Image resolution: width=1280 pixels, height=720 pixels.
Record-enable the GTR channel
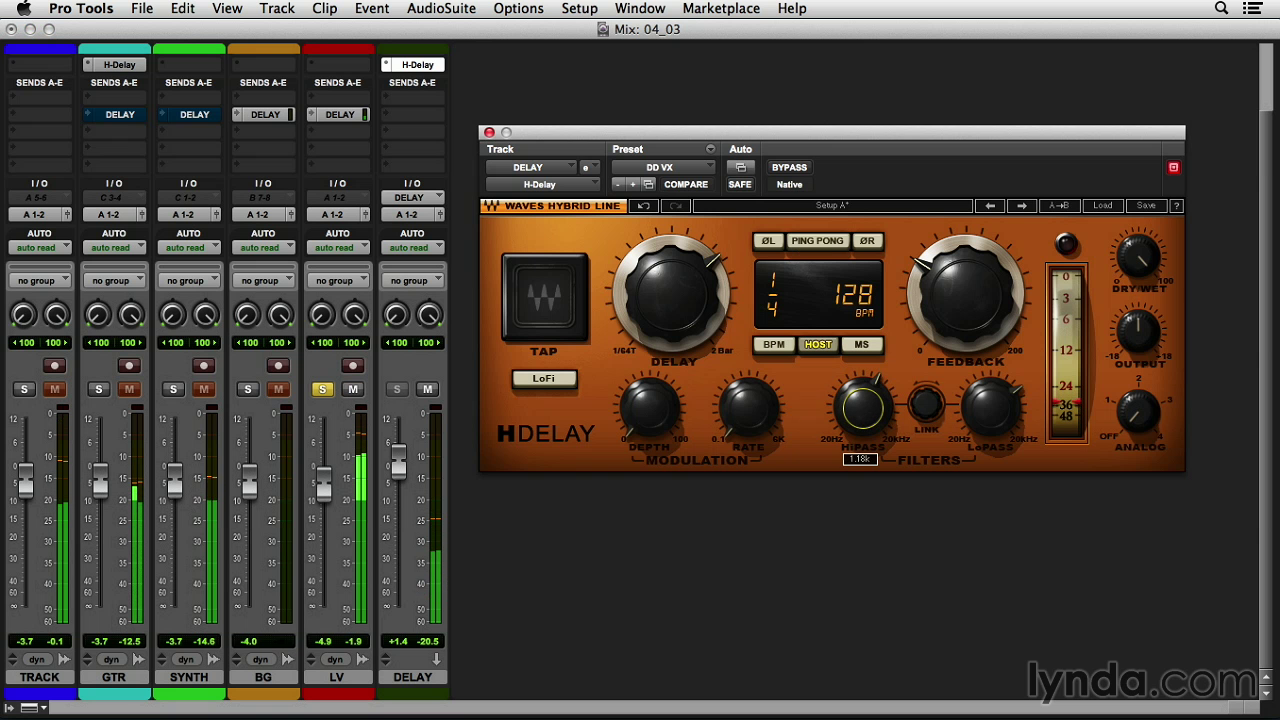[128, 366]
